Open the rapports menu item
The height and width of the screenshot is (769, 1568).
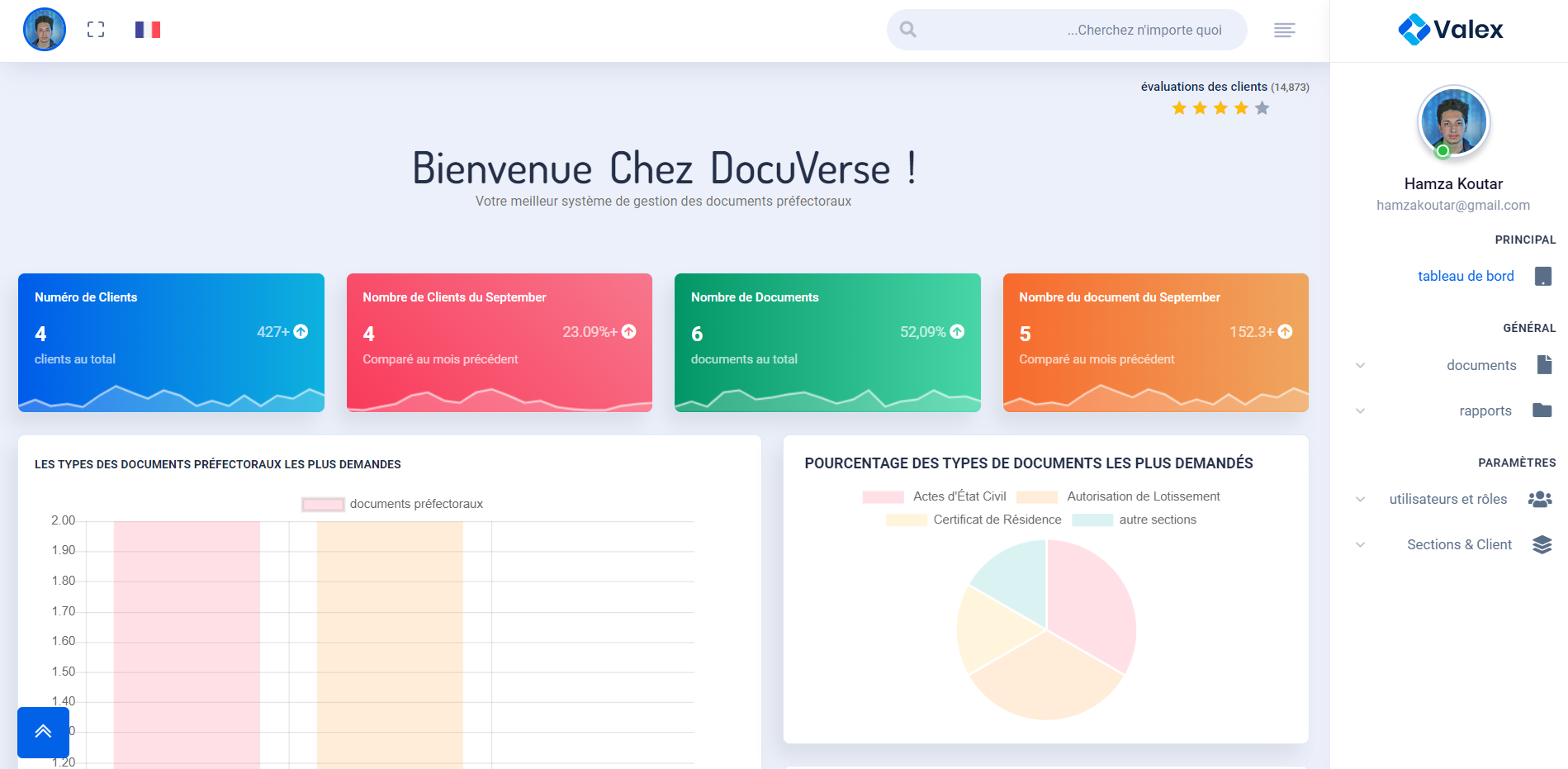pos(1485,411)
